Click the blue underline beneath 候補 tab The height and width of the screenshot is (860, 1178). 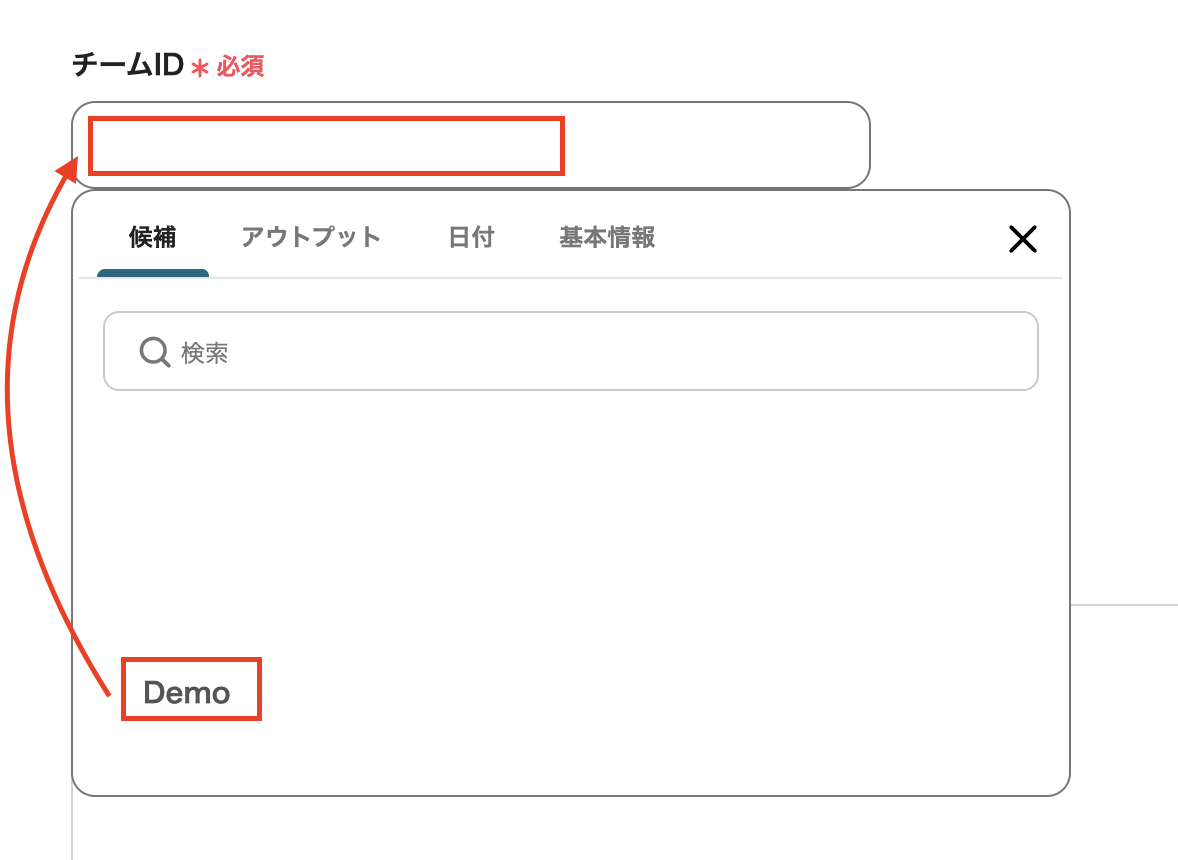(x=153, y=273)
